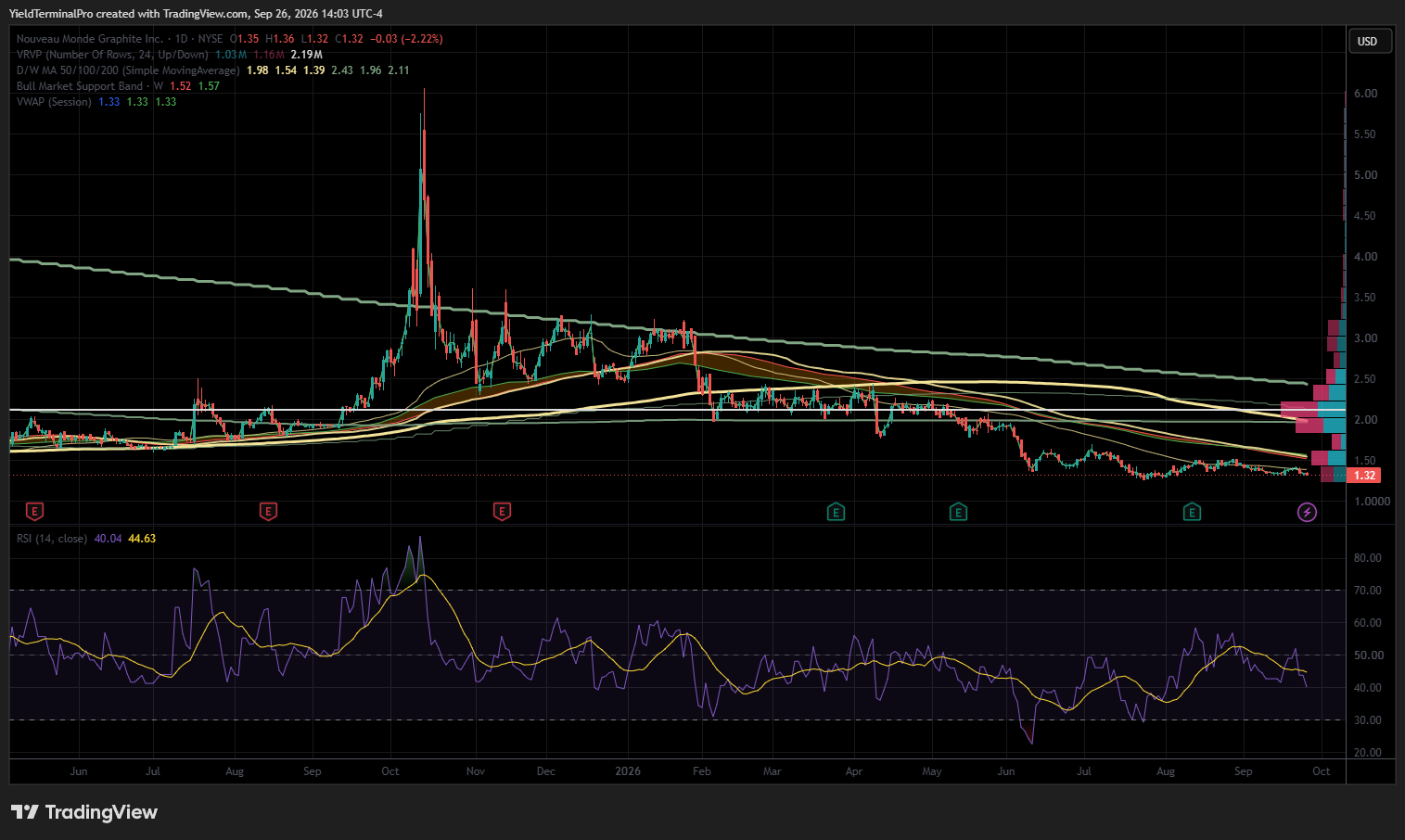
Task: Click the Apr label on the time axis
Action: pos(854,771)
